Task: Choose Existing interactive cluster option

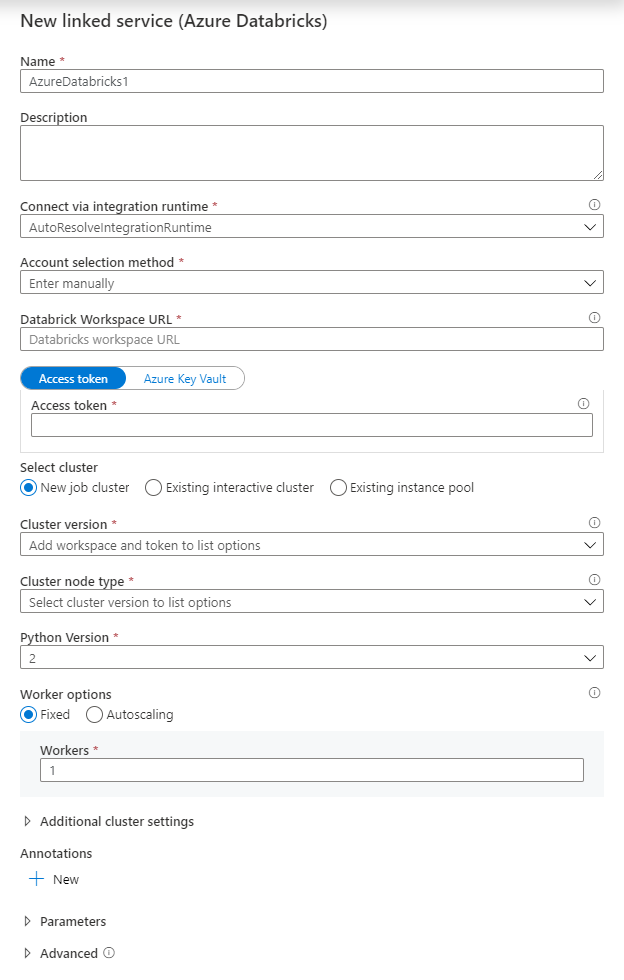Action: (153, 488)
